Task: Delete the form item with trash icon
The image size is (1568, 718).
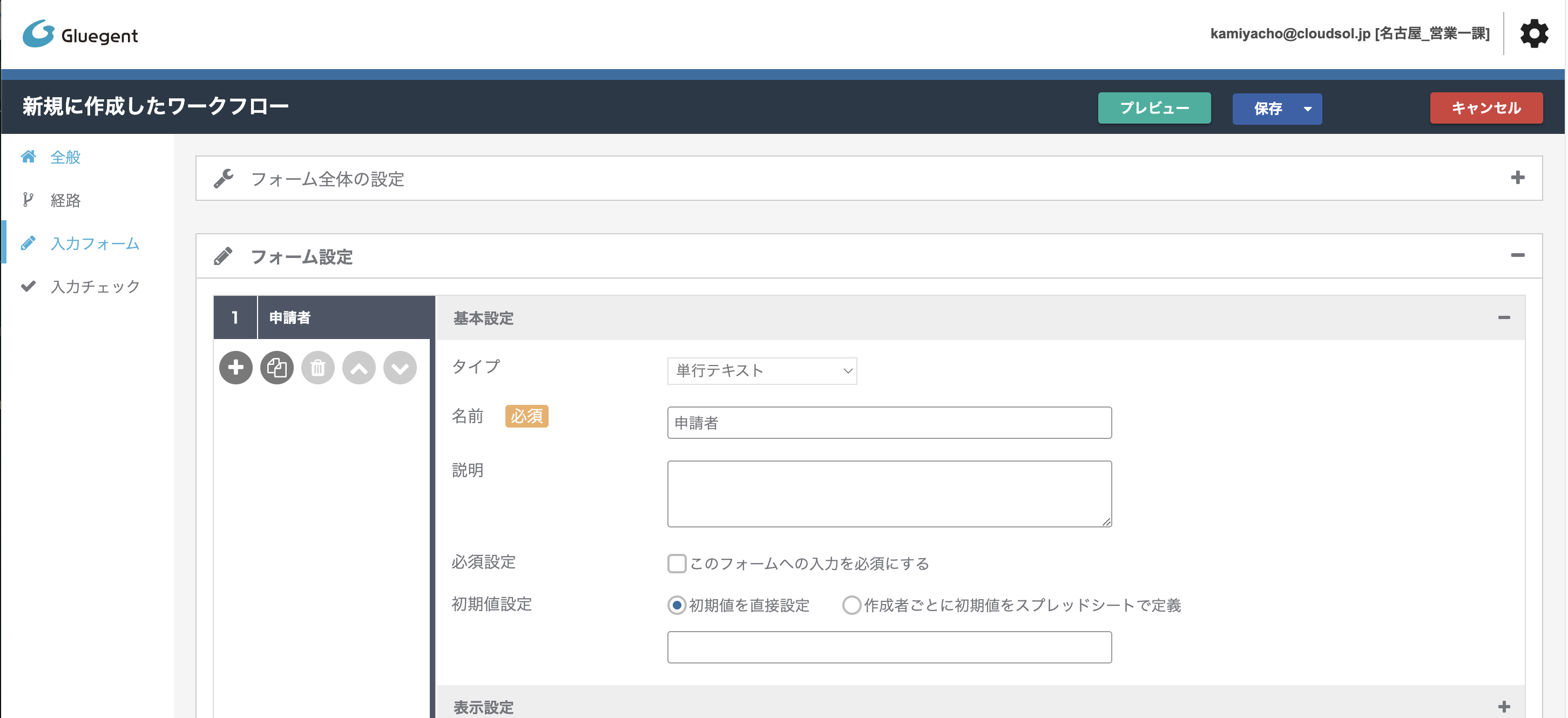Action: coord(317,368)
